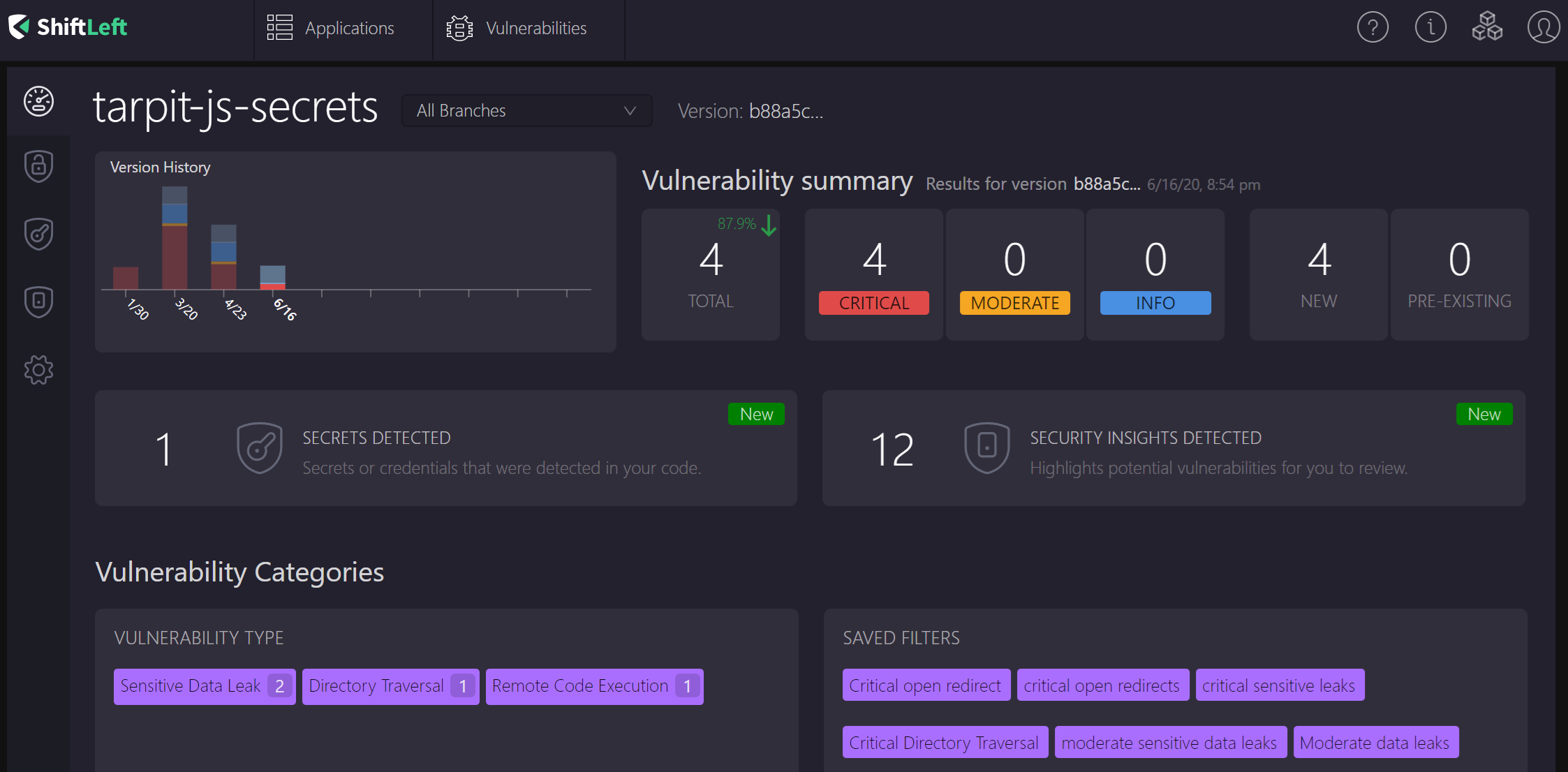1568x772 pixels.
Task: Filter by Sensitive Data Leak type
Action: 205,686
